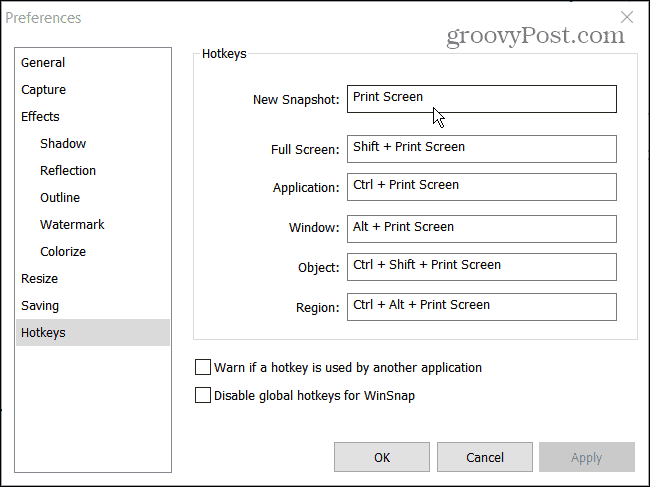The width and height of the screenshot is (650, 487).
Task: Click the New Snapshot hotkey field
Action: pos(481,98)
